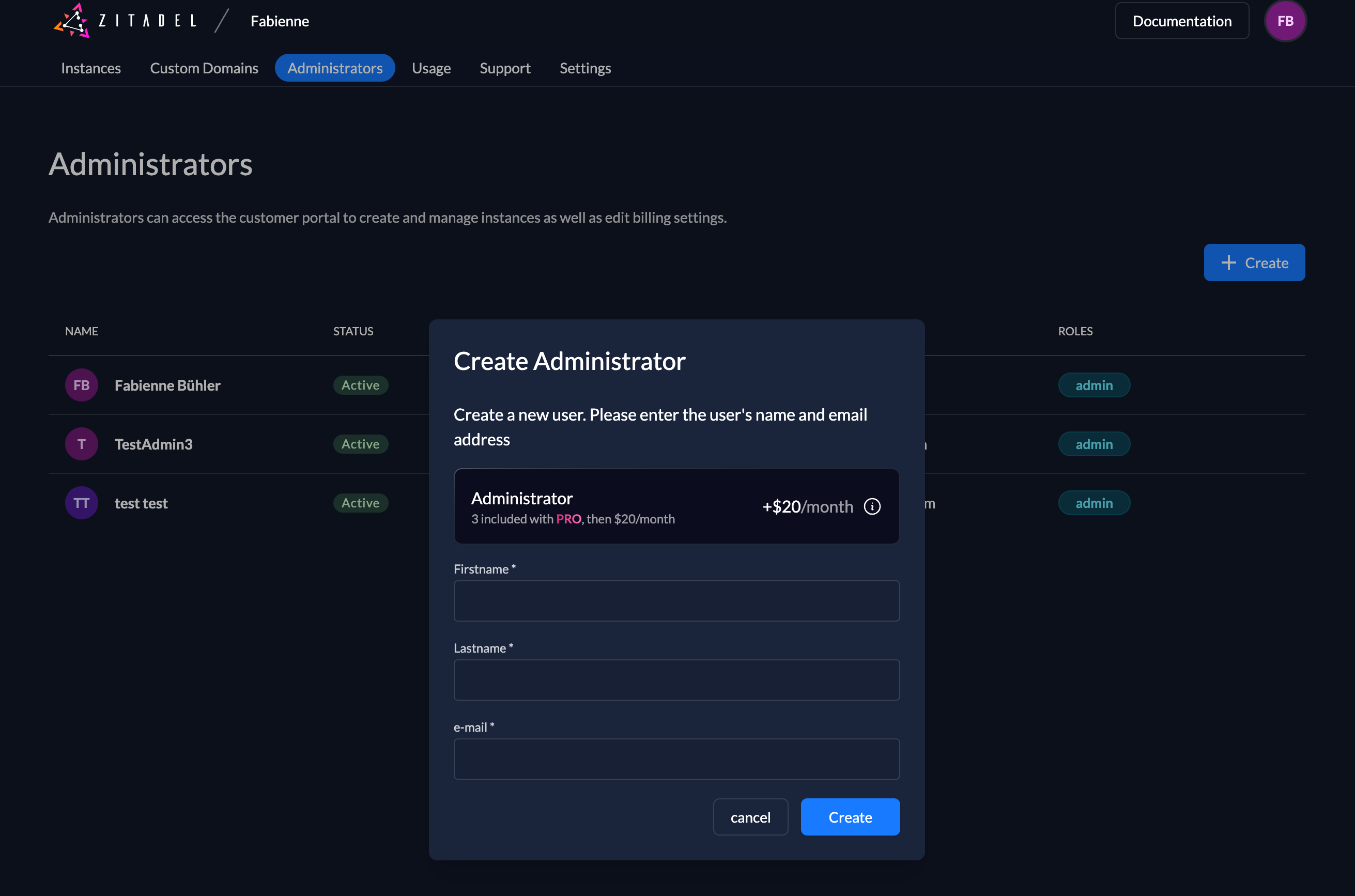Viewport: 1355px width, 896px height.
Task: Click the PRO label in pricing info
Action: click(x=568, y=518)
